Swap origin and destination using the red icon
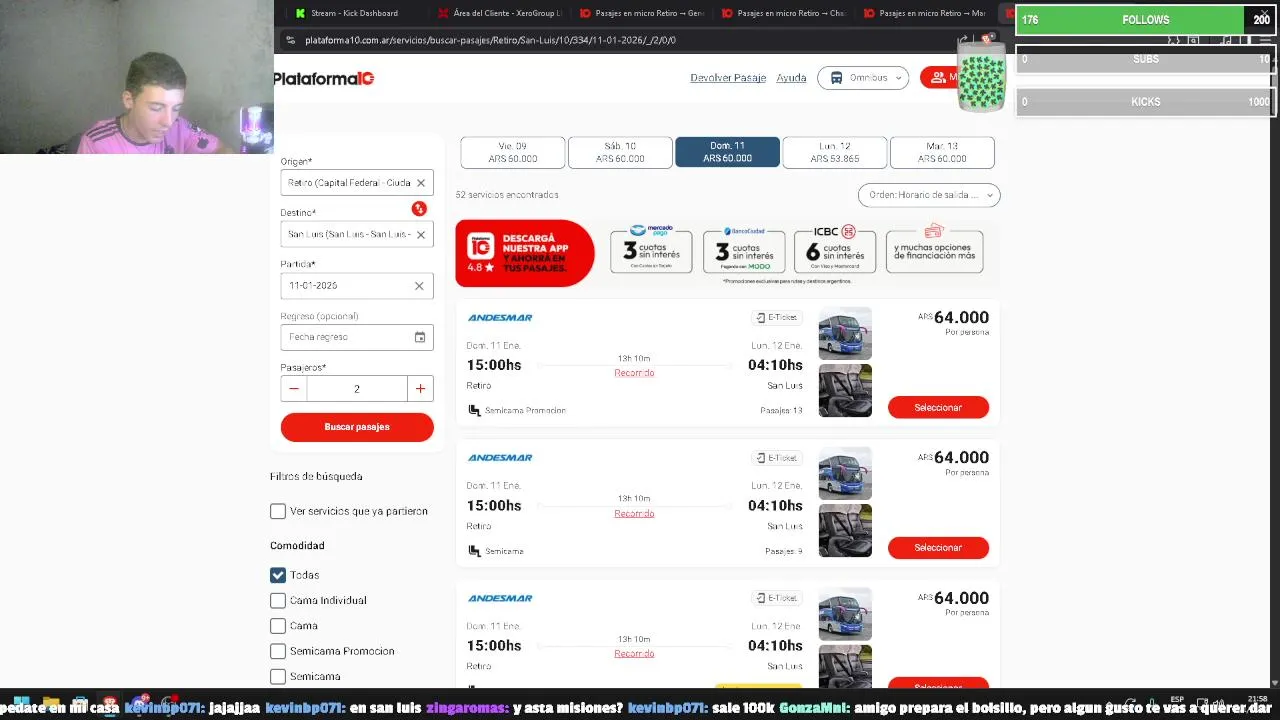 (419, 208)
